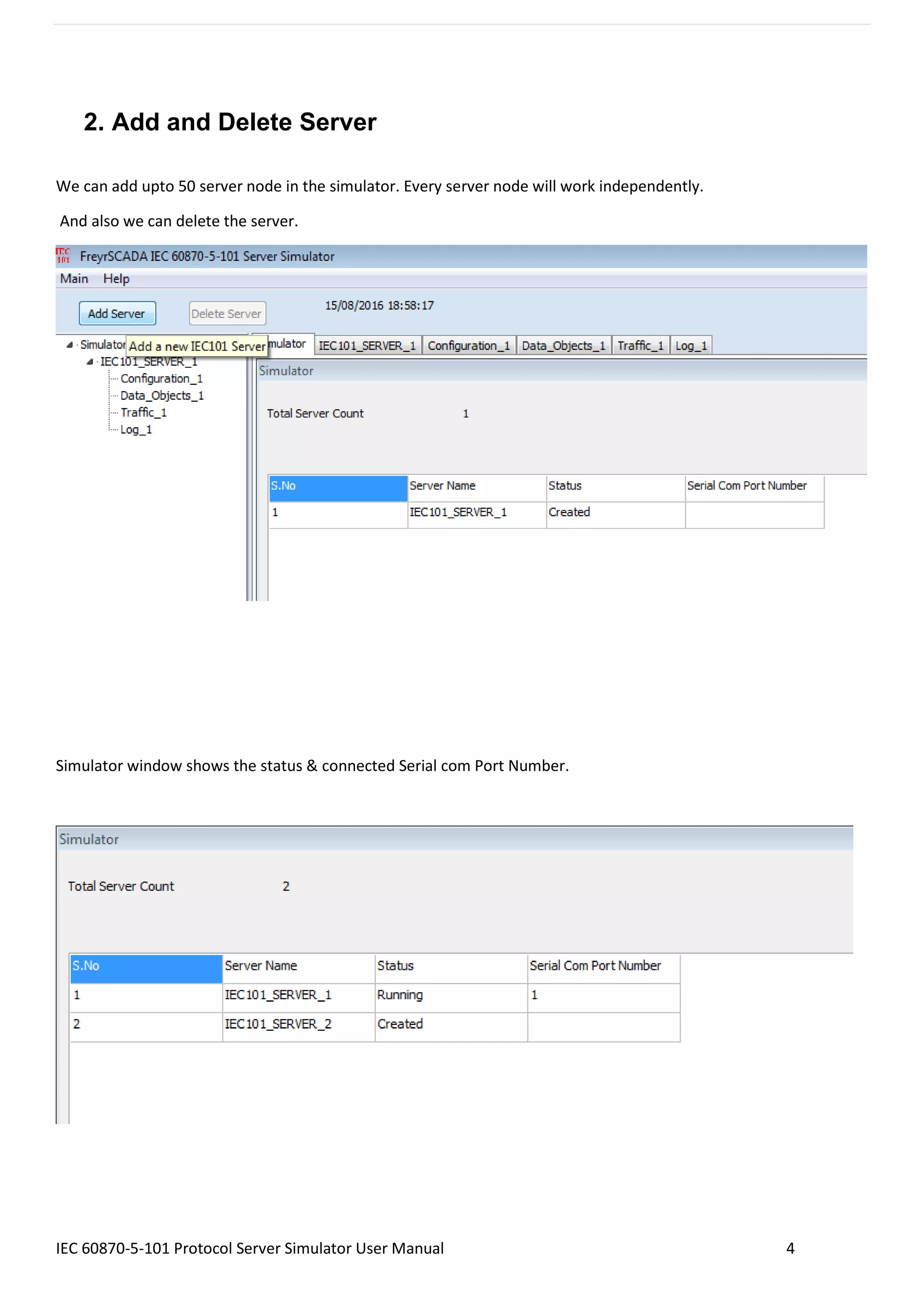This screenshot has height=1307, width=924.
Task: Select Configuration_1 in the tree
Action: pyautogui.click(x=162, y=379)
